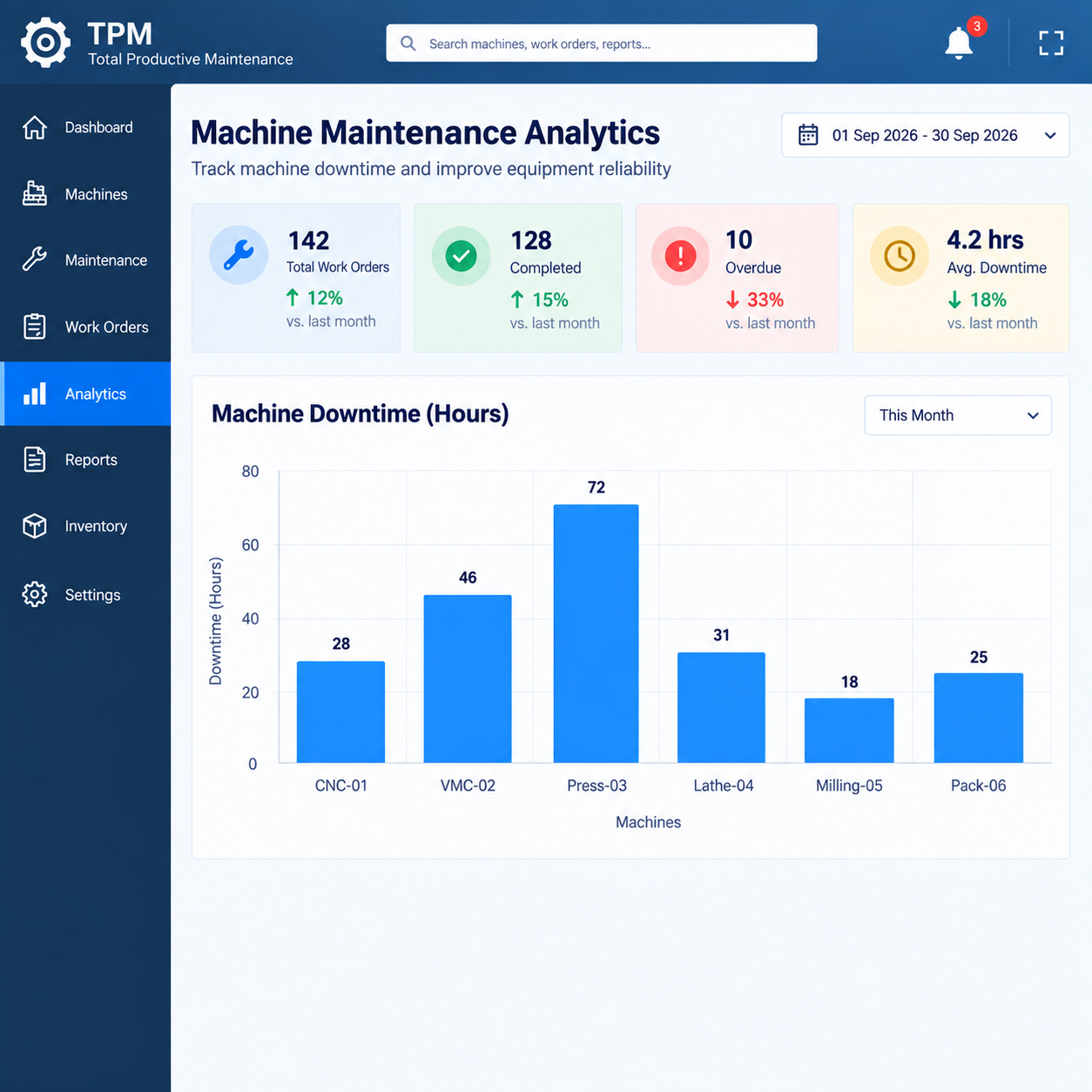Click the search magnifier icon
The image size is (1092, 1092).
coord(408,44)
